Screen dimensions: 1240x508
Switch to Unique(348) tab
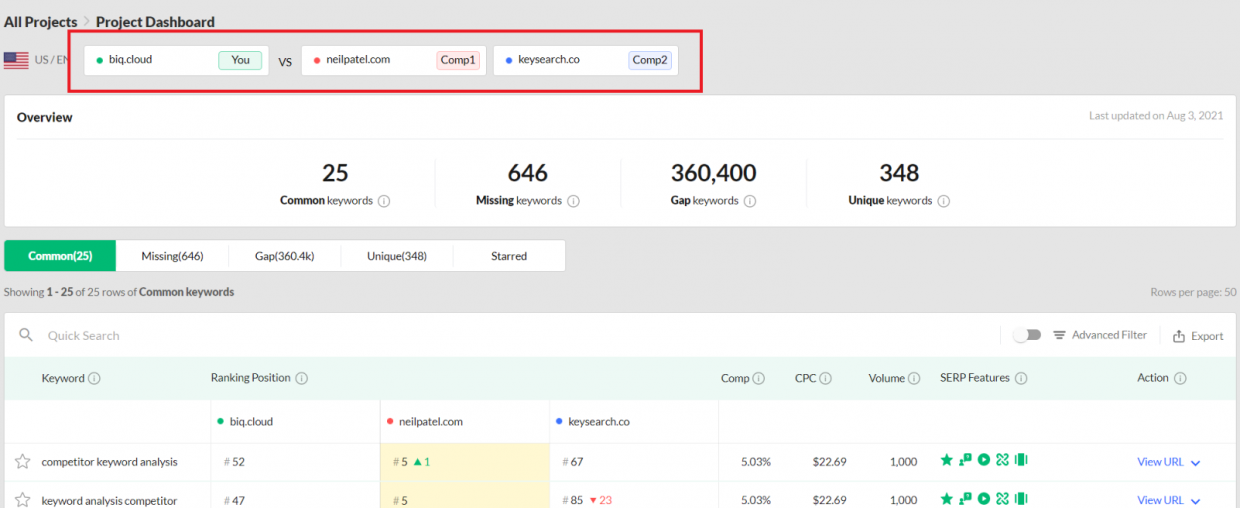pos(397,256)
